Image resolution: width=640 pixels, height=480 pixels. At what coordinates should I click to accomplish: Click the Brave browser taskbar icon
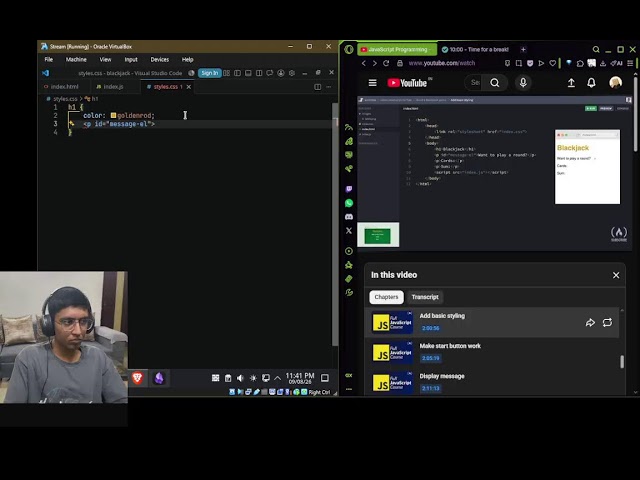[x=138, y=378]
